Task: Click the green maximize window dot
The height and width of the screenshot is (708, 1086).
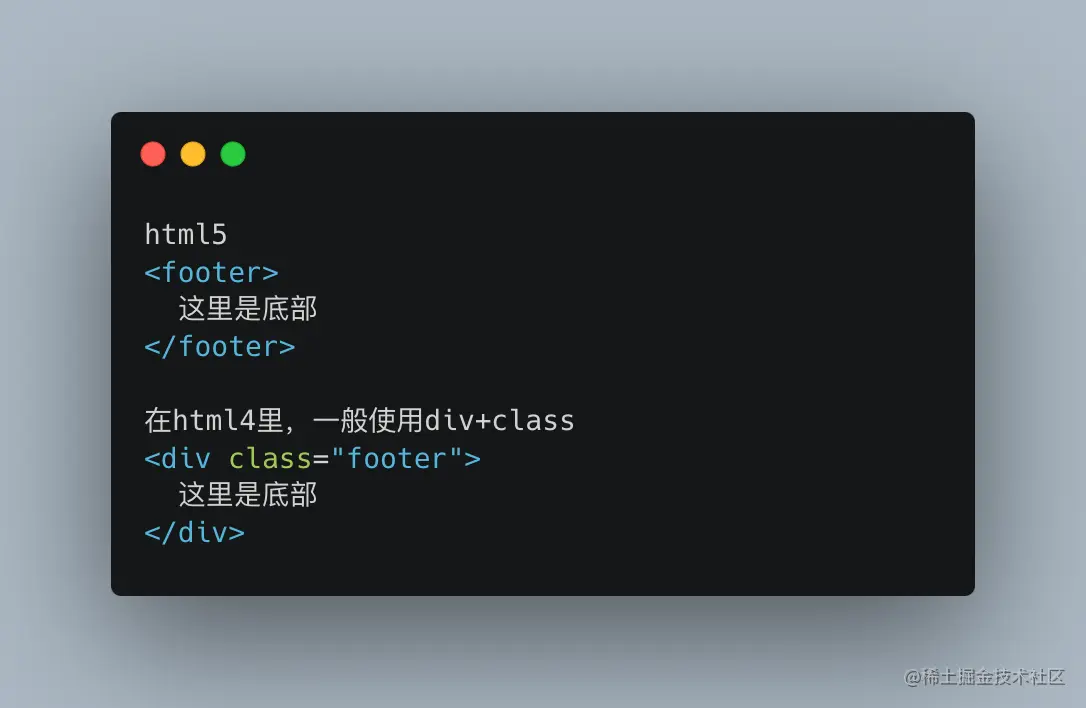Action: pyautogui.click(x=233, y=154)
